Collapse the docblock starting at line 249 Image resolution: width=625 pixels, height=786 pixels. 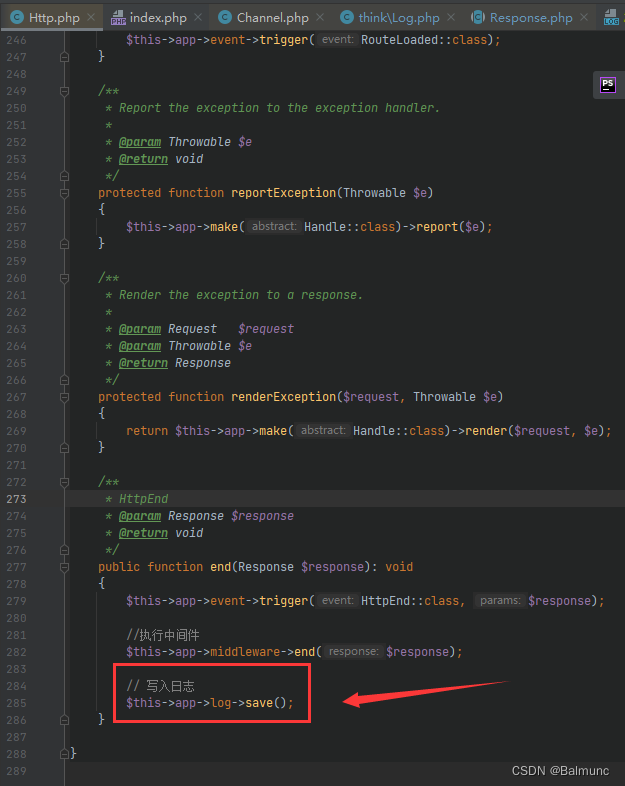tap(64, 91)
